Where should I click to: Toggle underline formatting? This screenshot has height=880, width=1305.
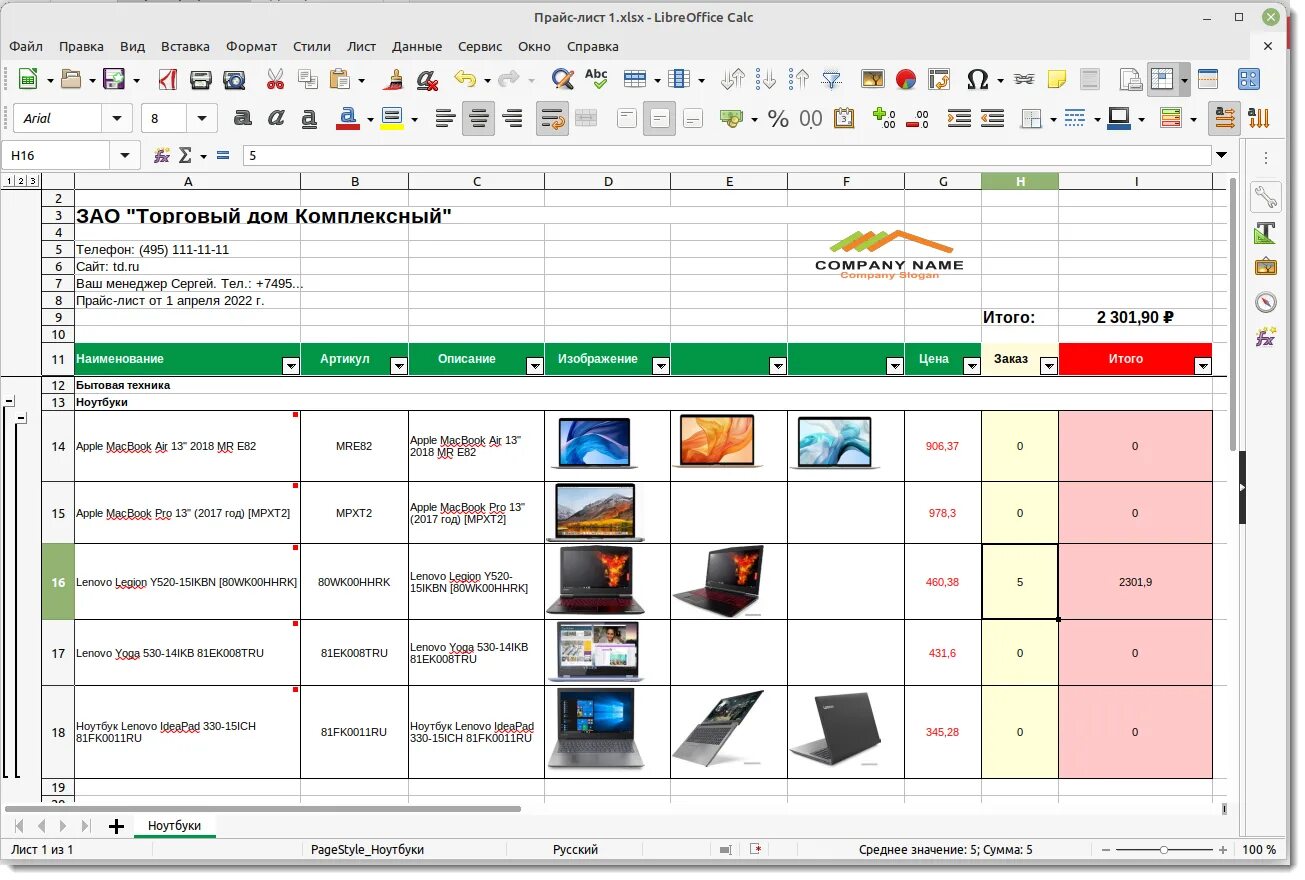[x=309, y=119]
